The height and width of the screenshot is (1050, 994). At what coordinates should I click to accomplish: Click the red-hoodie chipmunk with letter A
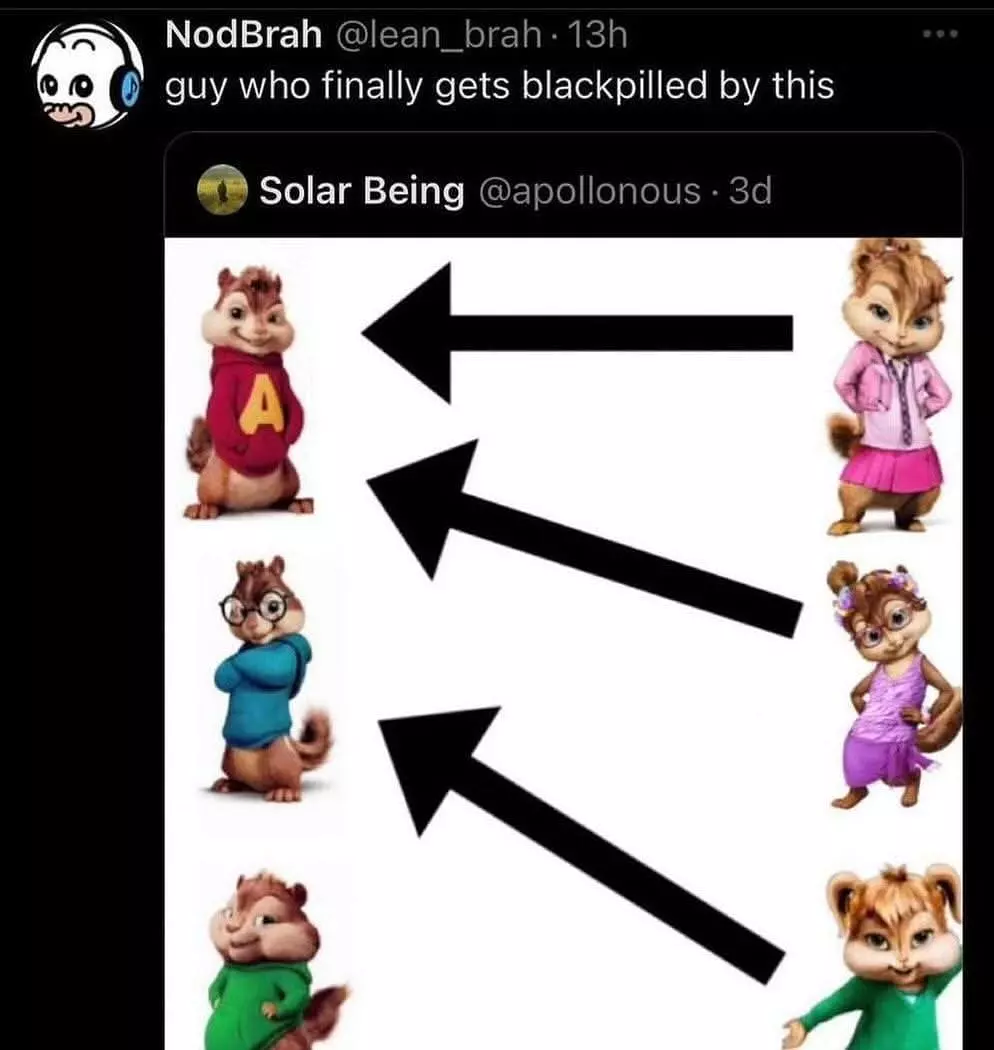247,392
